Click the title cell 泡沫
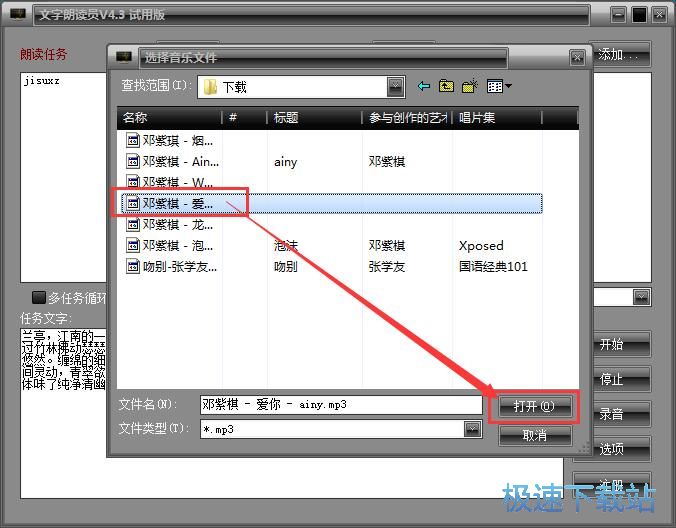The height and width of the screenshot is (528, 676). pos(285,246)
